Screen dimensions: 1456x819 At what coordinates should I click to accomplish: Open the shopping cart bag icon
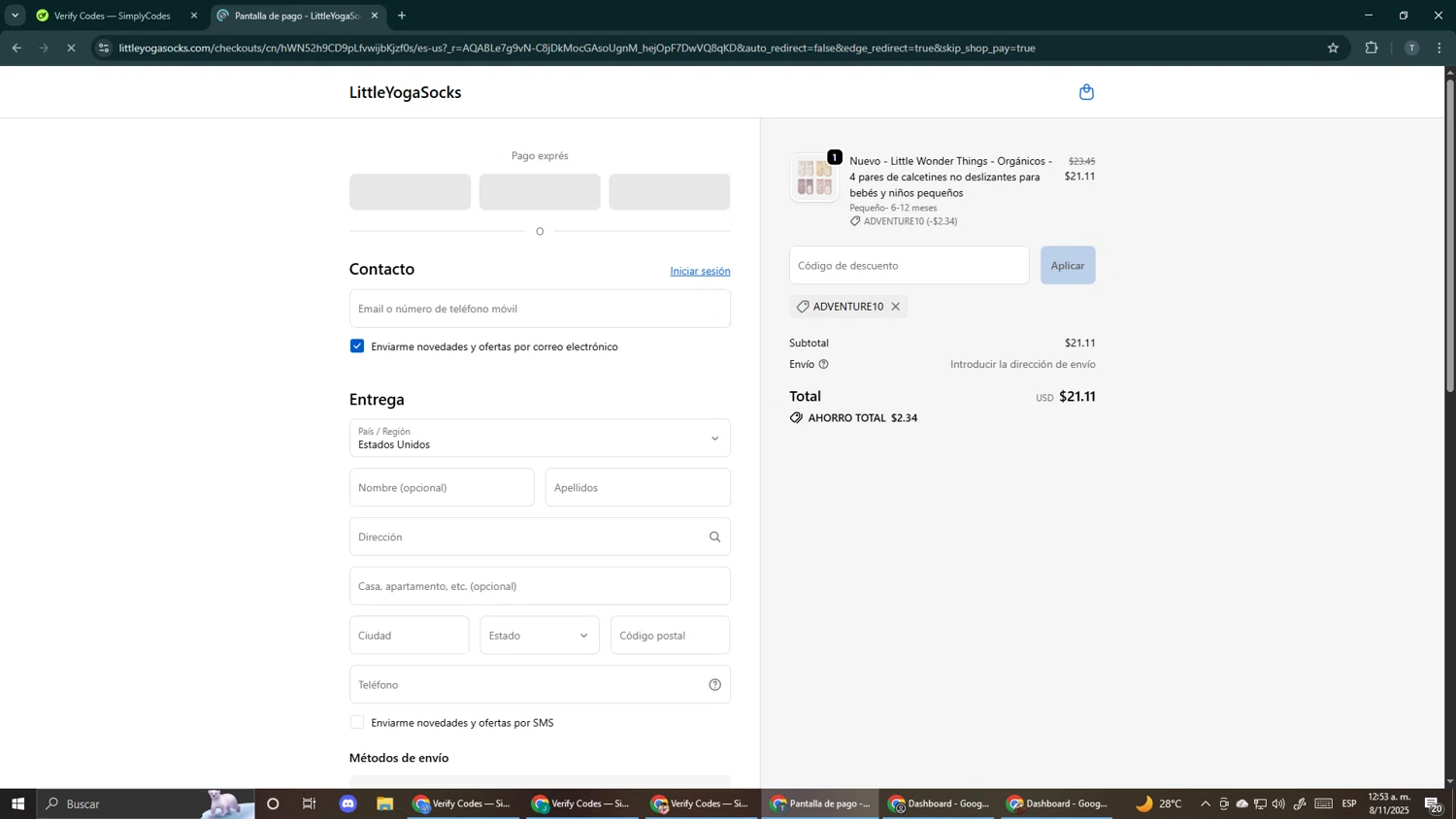coord(1086,92)
